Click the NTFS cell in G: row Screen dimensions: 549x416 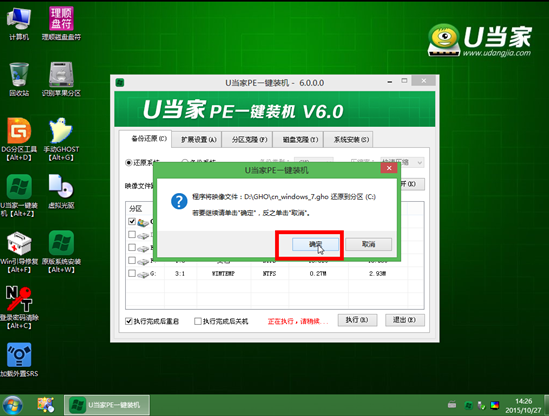tap(269, 273)
